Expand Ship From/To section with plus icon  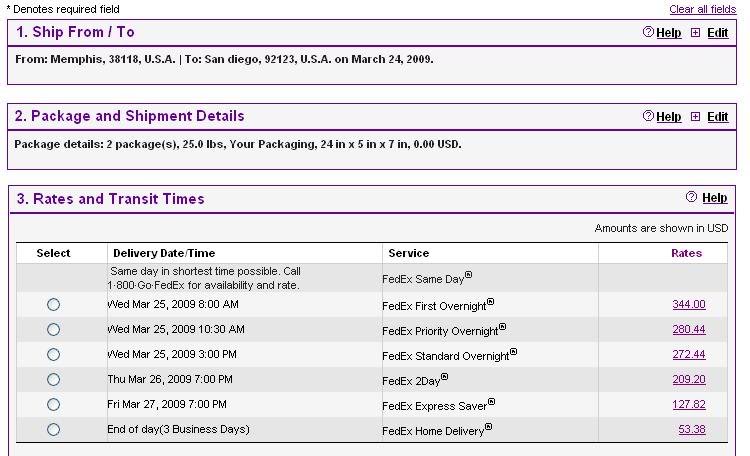[696, 33]
